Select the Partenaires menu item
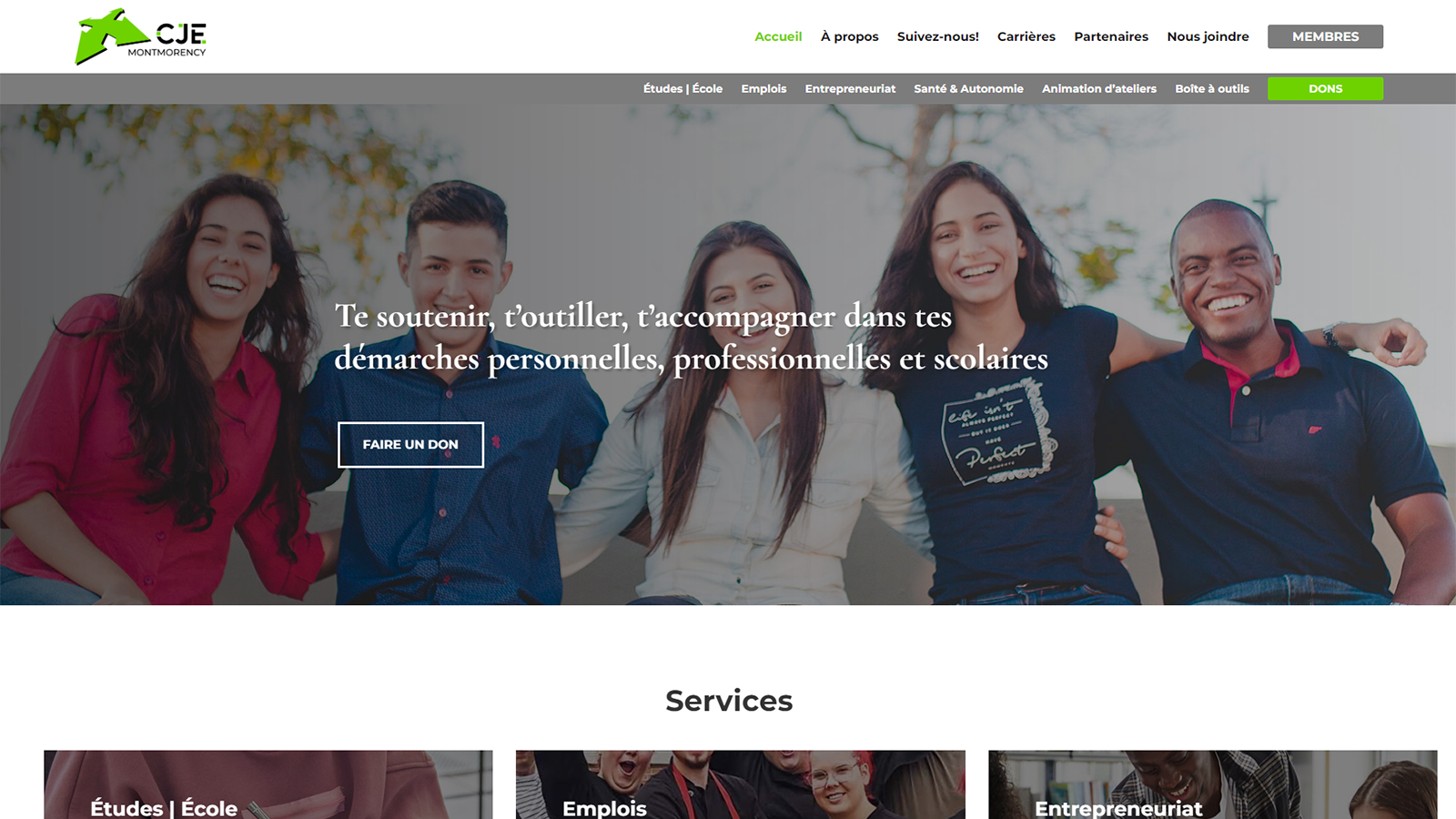1456x819 pixels. pos(1110,36)
